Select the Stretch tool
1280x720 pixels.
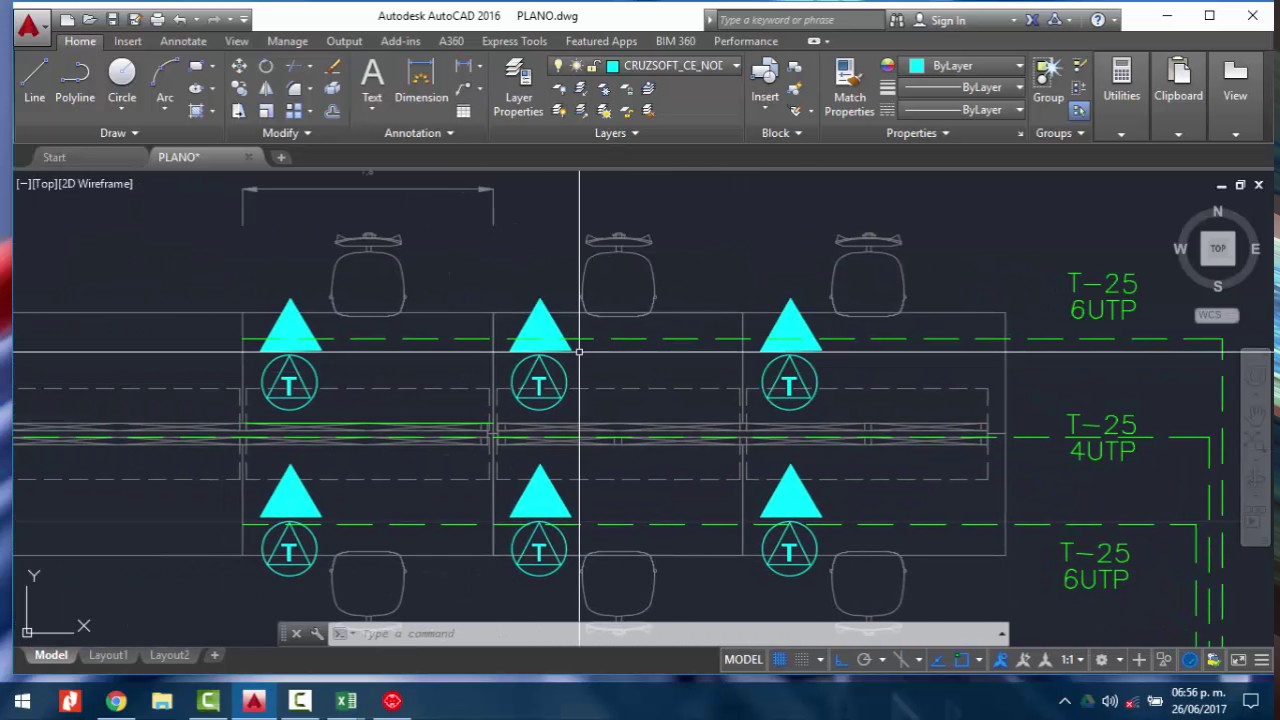point(239,111)
